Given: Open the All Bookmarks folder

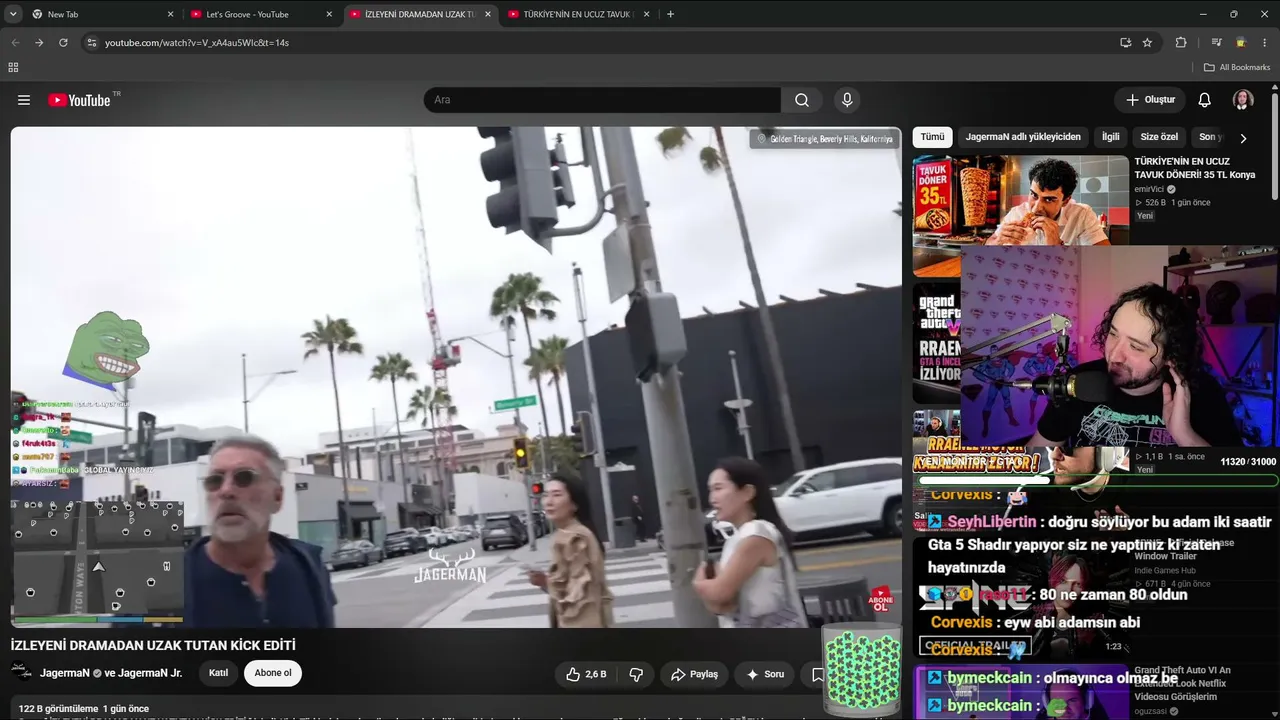Looking at the screenshot, I should point(1237,67).
